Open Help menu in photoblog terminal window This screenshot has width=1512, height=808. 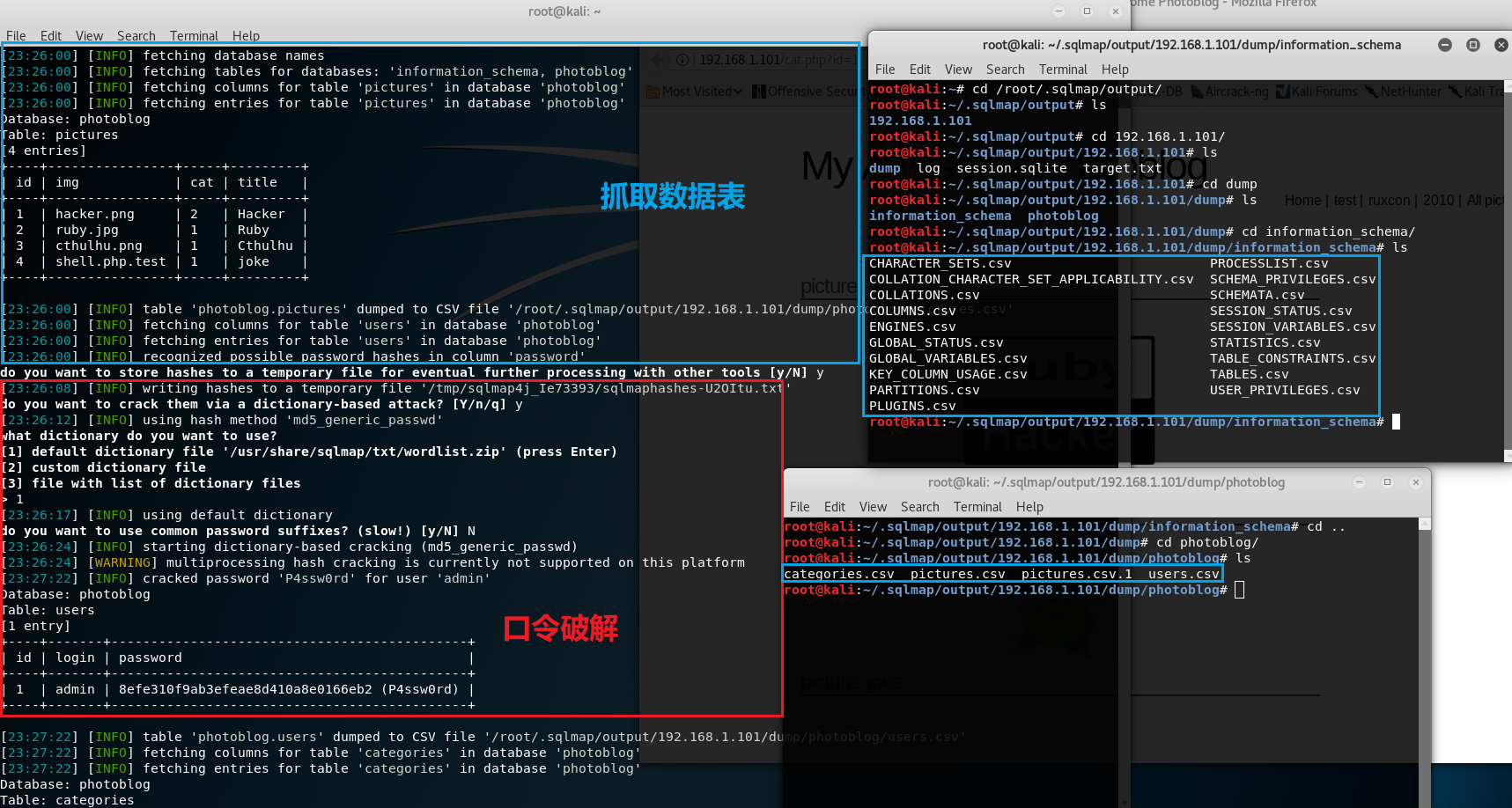tap(1029, 507)
